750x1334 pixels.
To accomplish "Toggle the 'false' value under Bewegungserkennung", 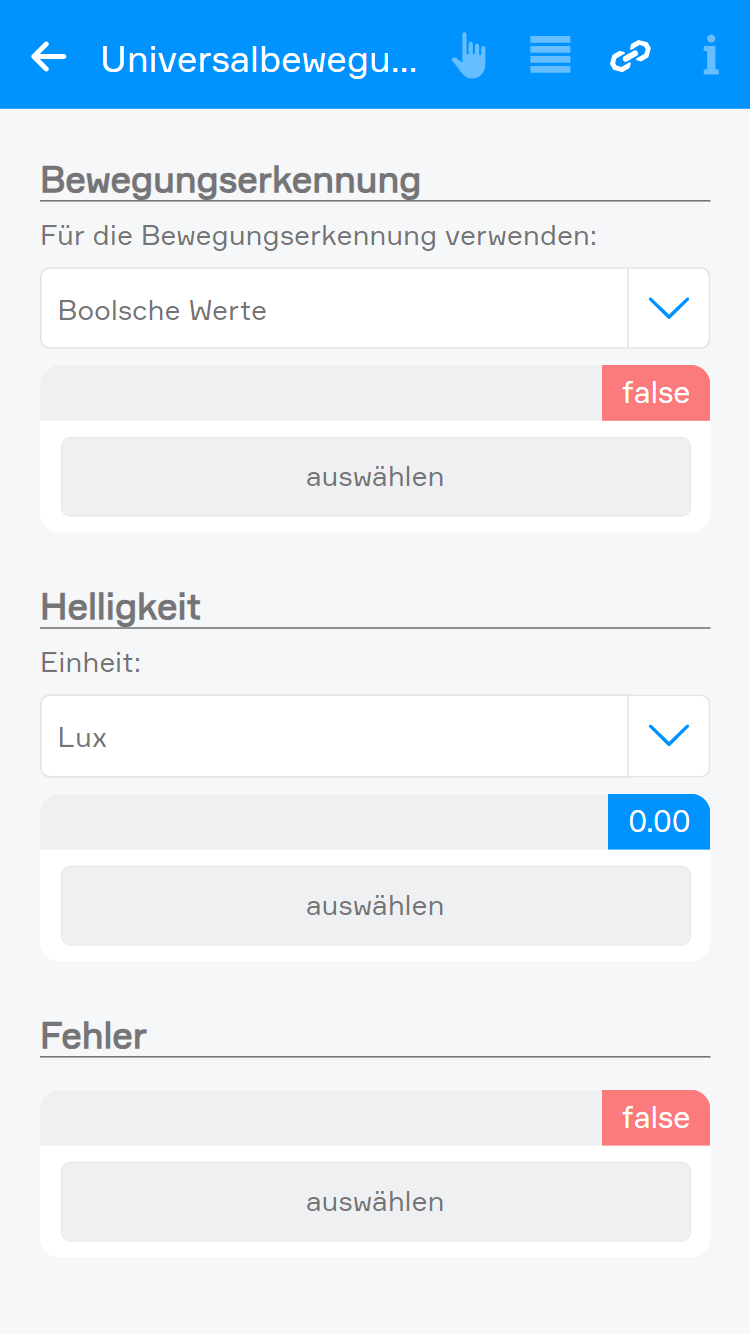I will (656, 393).
